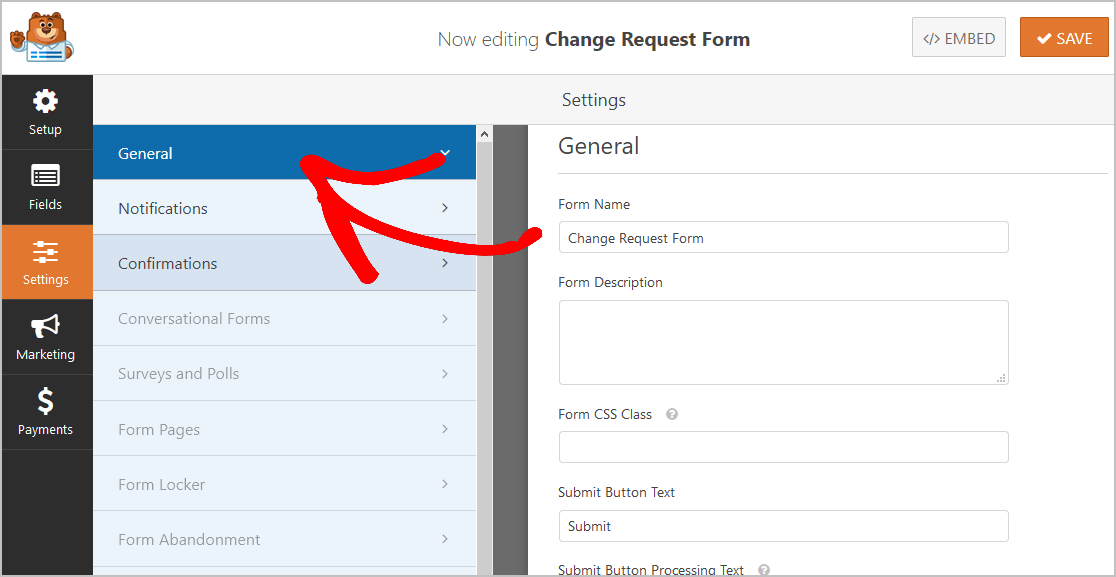The height and width of the screenshot is (577, 1116).
Task: Click chevron on the Form Locker row
Action: click(446, 485)
